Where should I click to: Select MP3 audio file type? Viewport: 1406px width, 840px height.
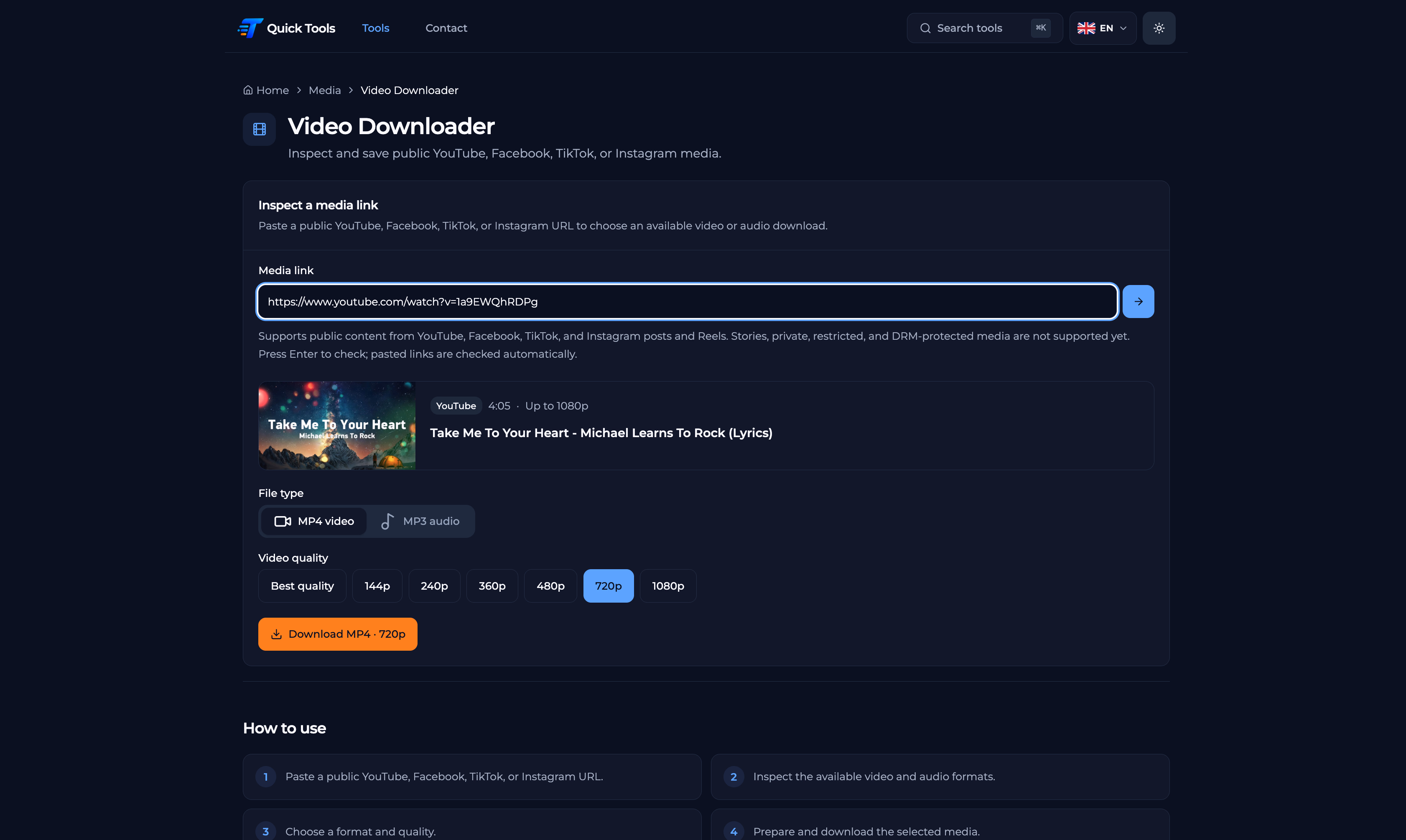coord(420,521)
